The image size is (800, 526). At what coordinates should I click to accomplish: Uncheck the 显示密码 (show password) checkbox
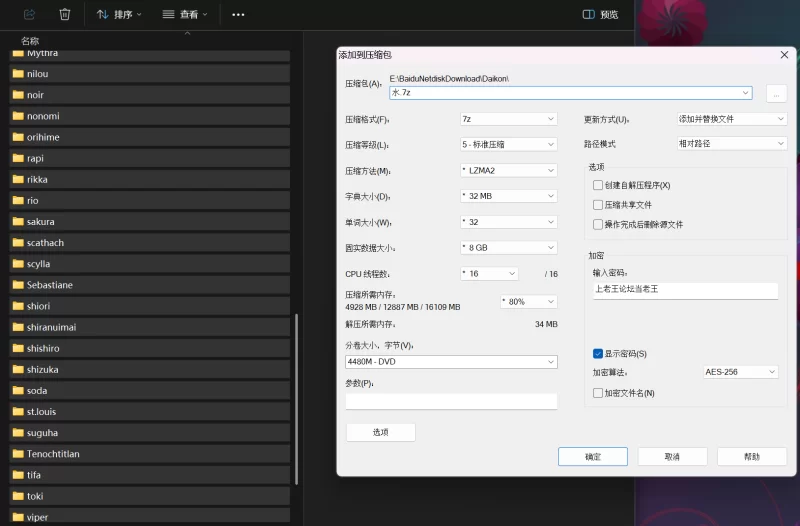point(598,354)
